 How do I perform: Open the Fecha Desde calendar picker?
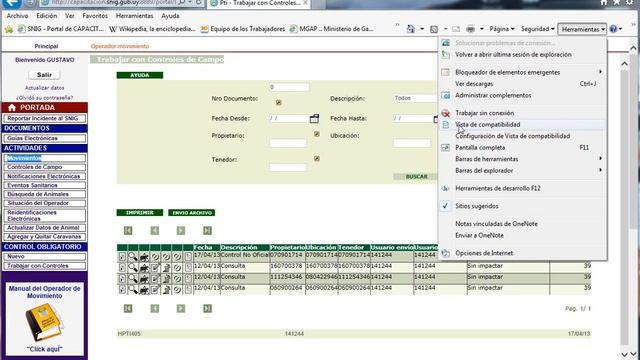(314, 118)
